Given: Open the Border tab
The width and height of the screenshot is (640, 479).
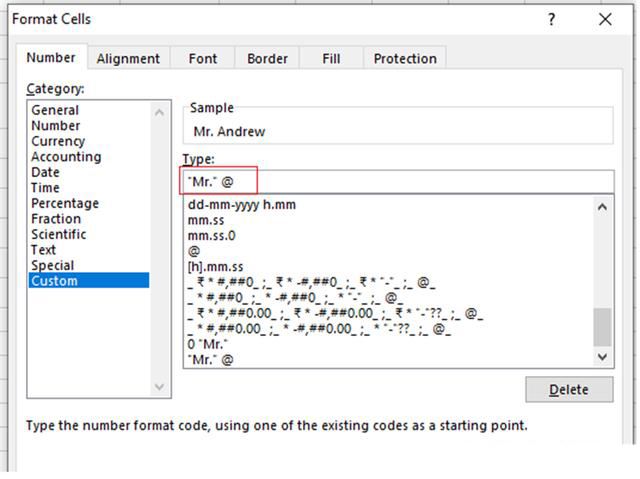Looking at the screenshot, I should [267, 59].
